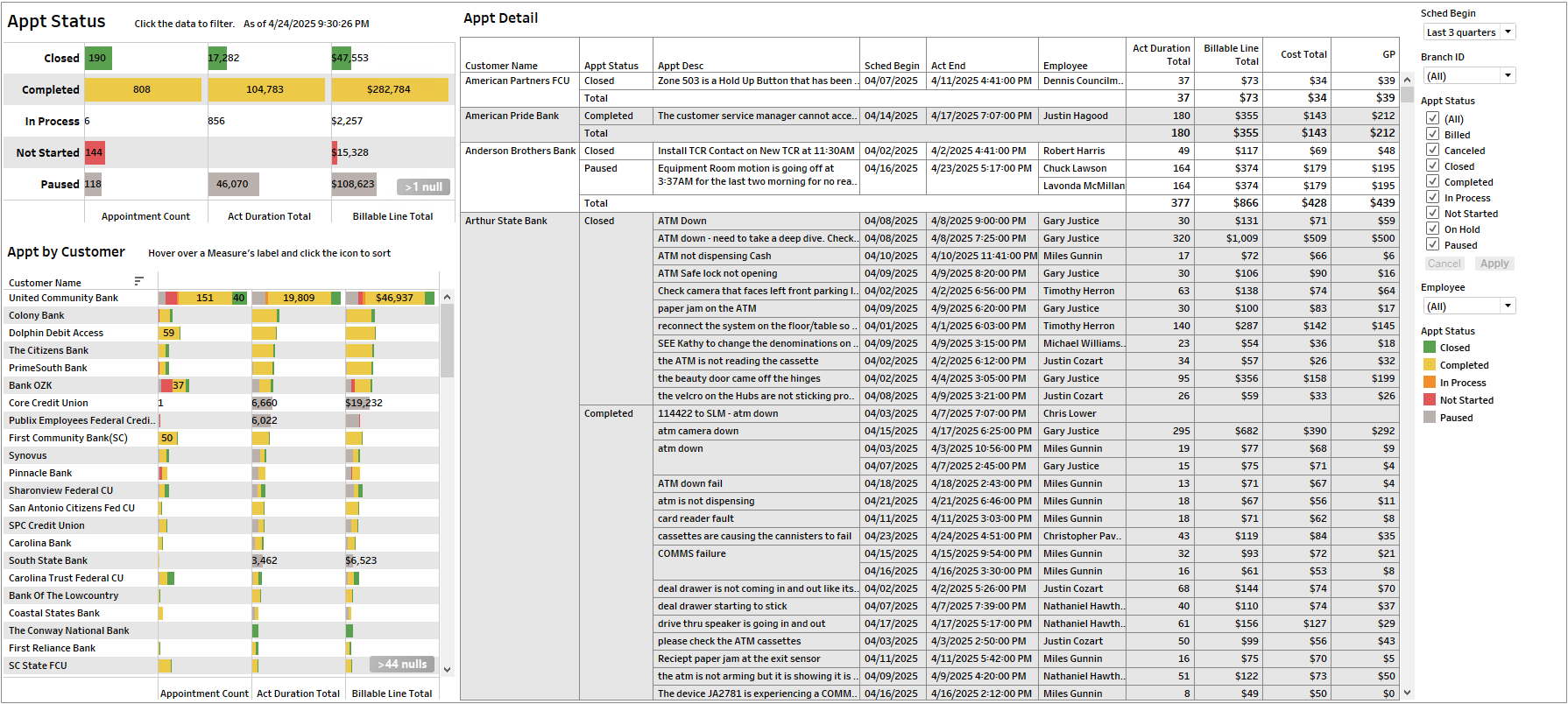Select the orange In Process legend swatch
The image size is (1568, 704).
click(x=1430, y=383)
